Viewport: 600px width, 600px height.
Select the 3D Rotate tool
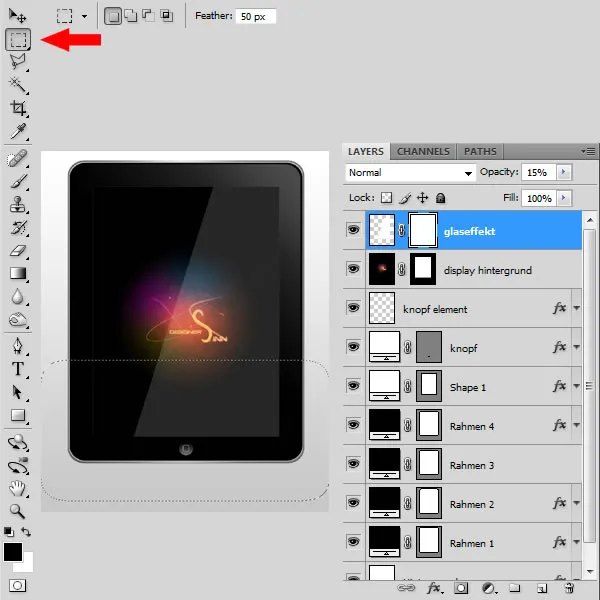(x=18, y=443)
